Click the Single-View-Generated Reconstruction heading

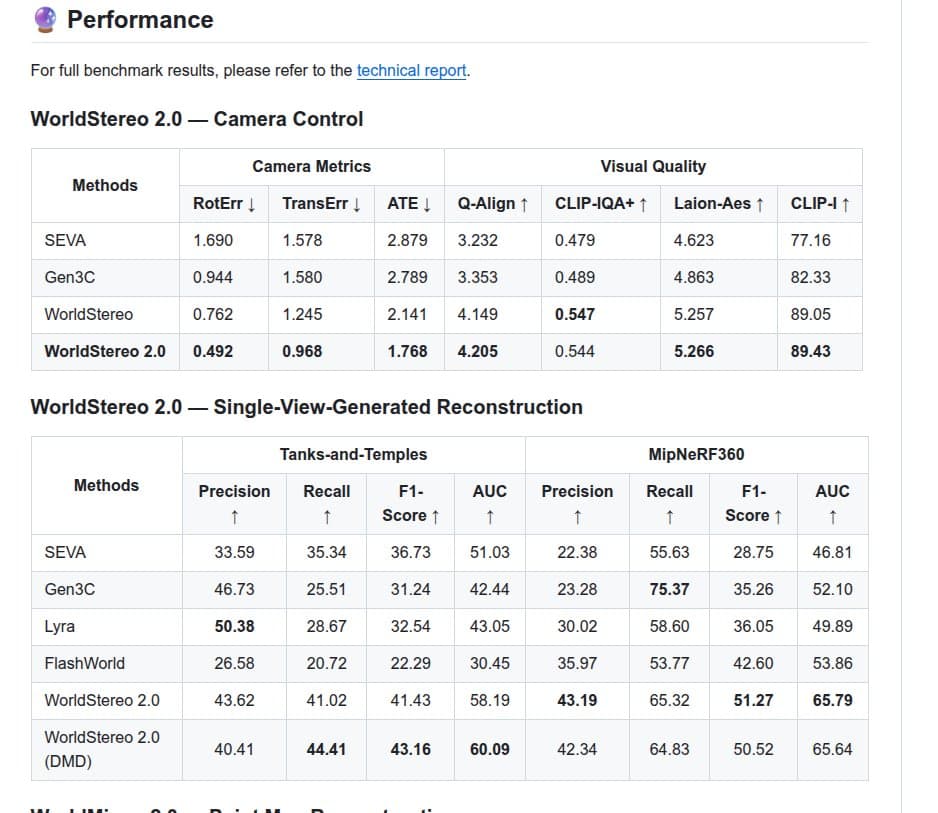(x=306, y=407)
